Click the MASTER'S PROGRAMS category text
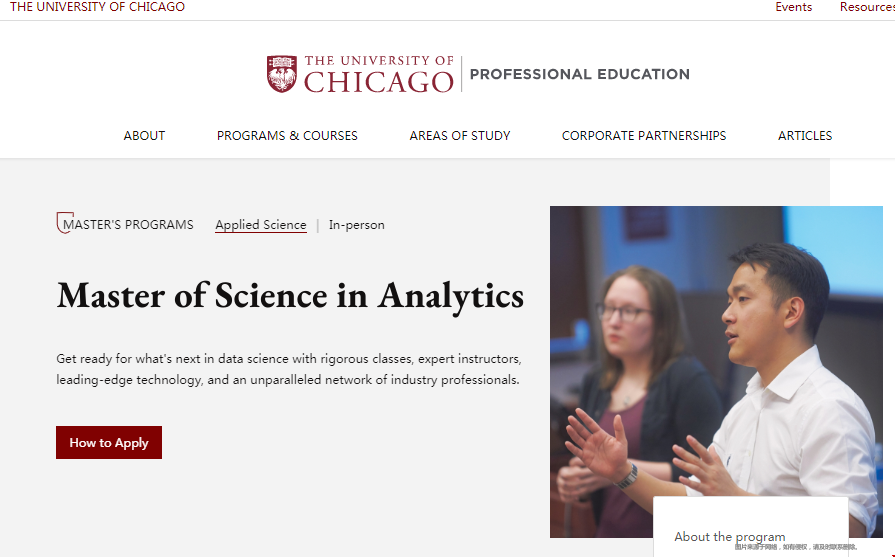The width and height of the screenshot is (895, 557). pyautogui.click(x=128, y=225)
